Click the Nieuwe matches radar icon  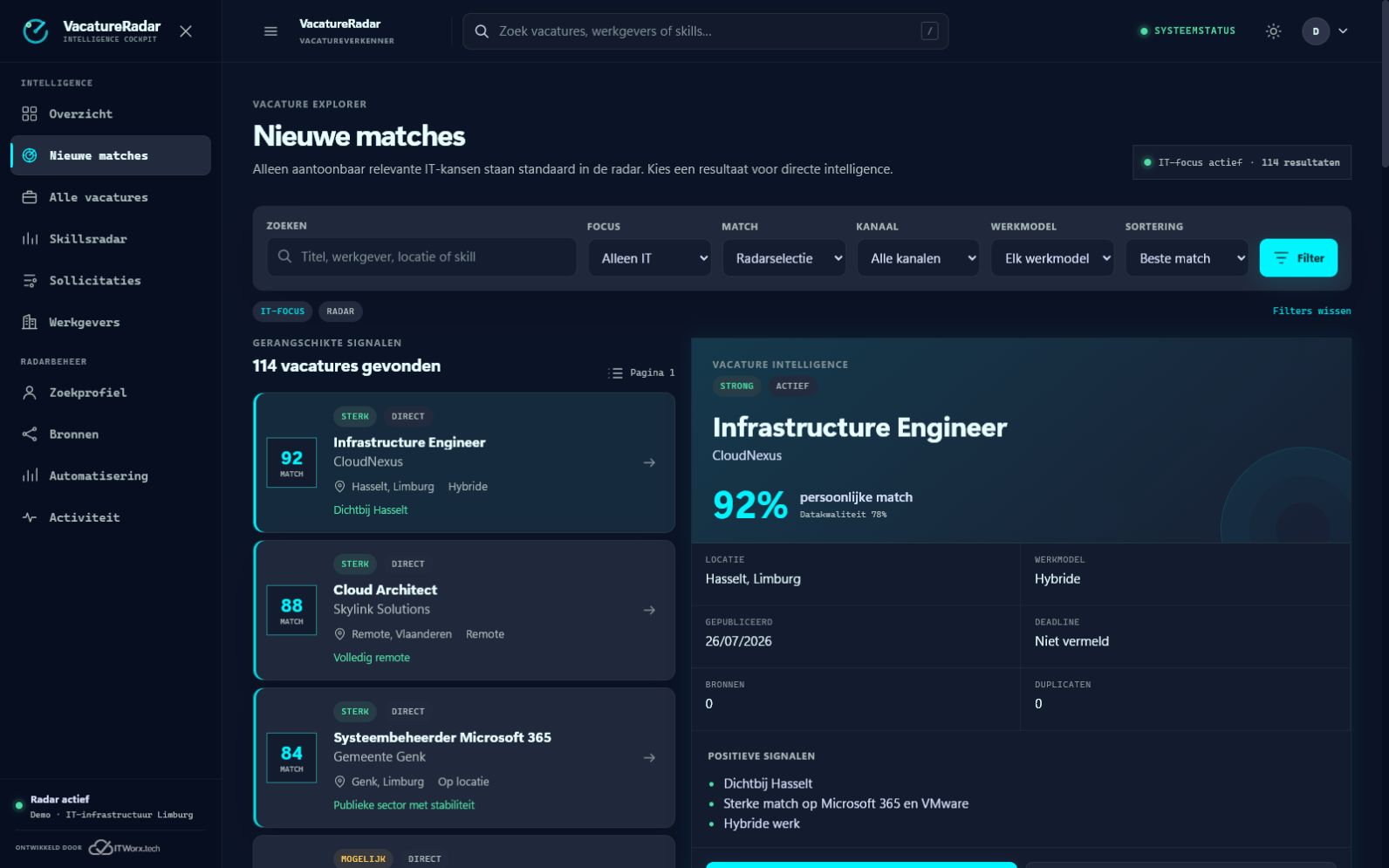(30, 156)
